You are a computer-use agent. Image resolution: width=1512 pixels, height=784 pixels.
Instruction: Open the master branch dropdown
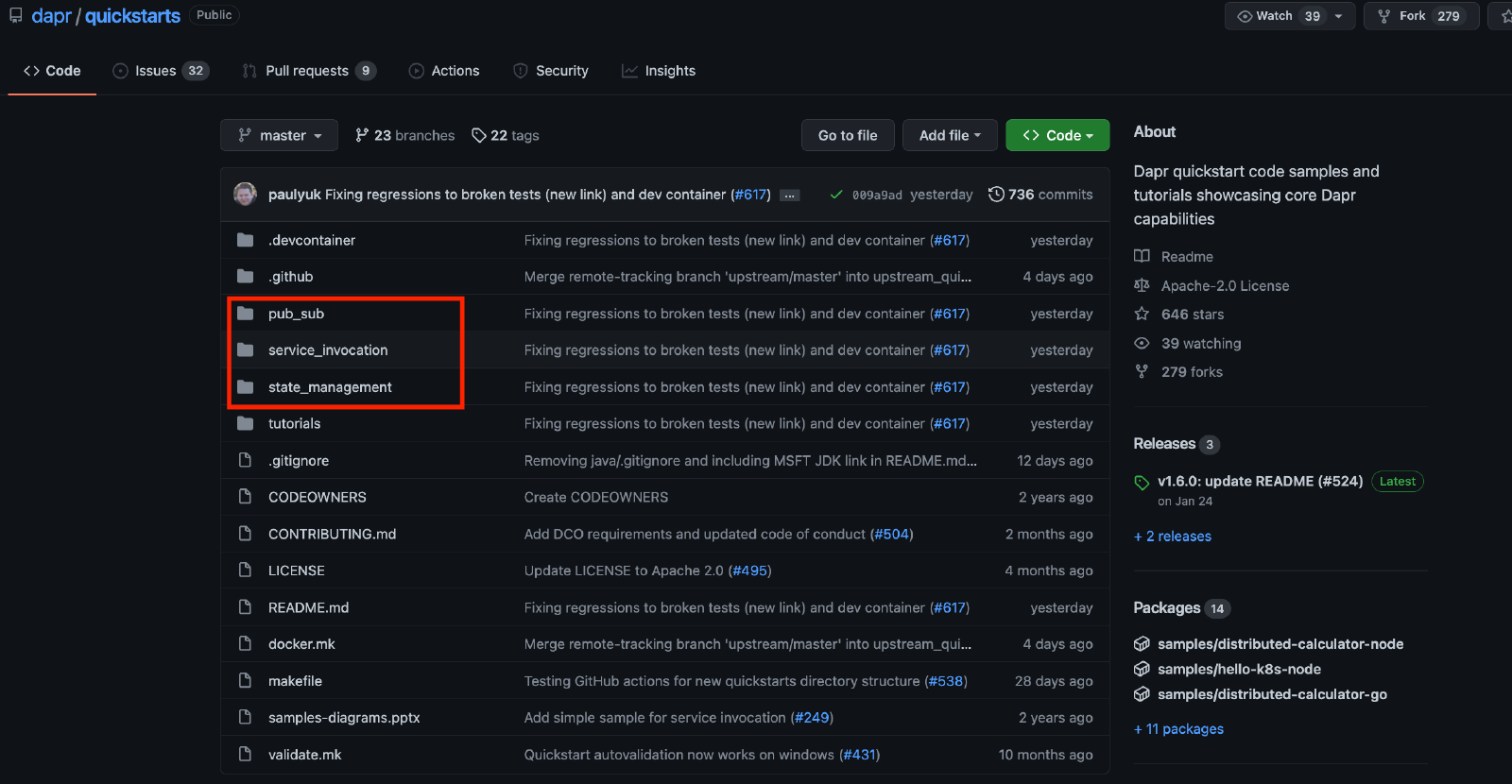pyautogui.click(x=280, y=135)
